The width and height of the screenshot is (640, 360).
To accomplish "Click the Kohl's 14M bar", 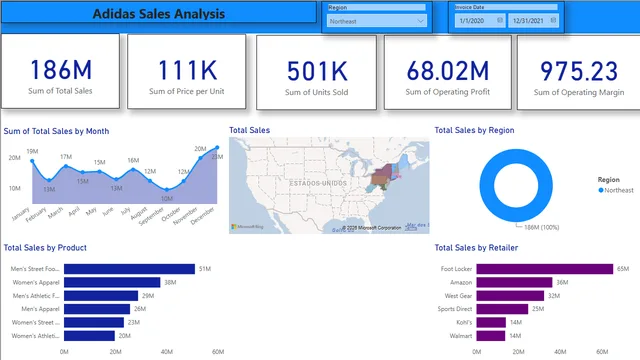I will 491,322.
